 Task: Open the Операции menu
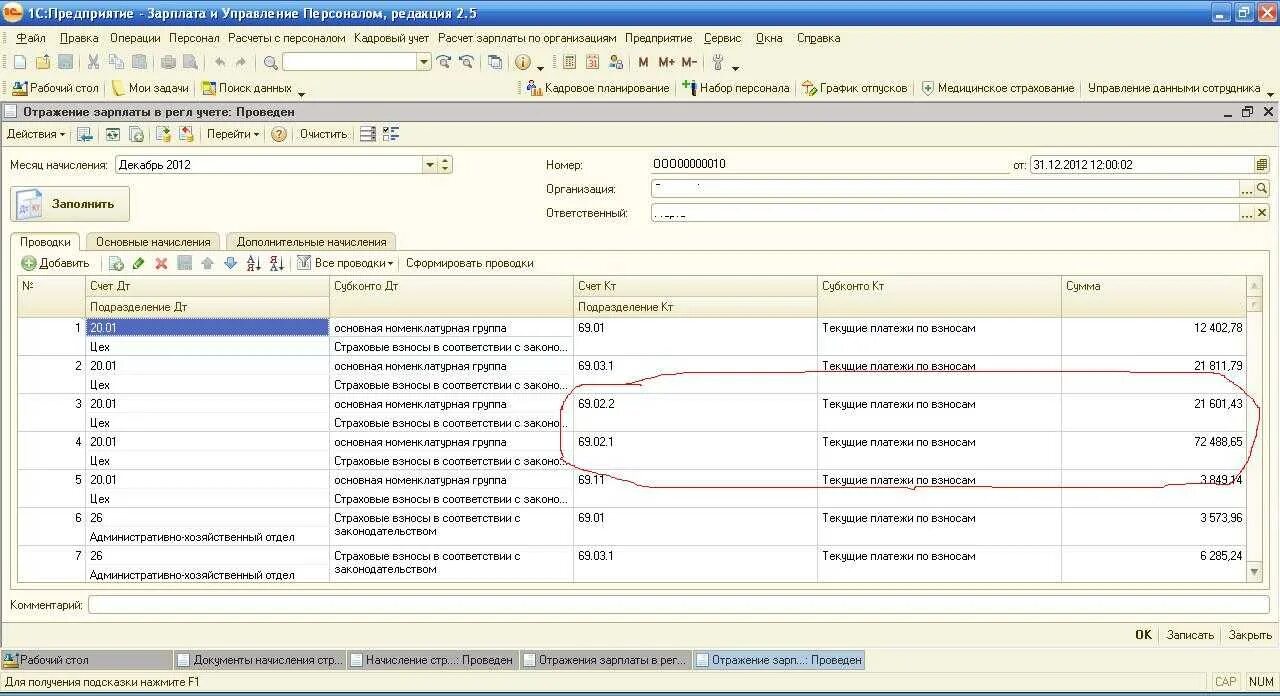[x=135, y=38]
